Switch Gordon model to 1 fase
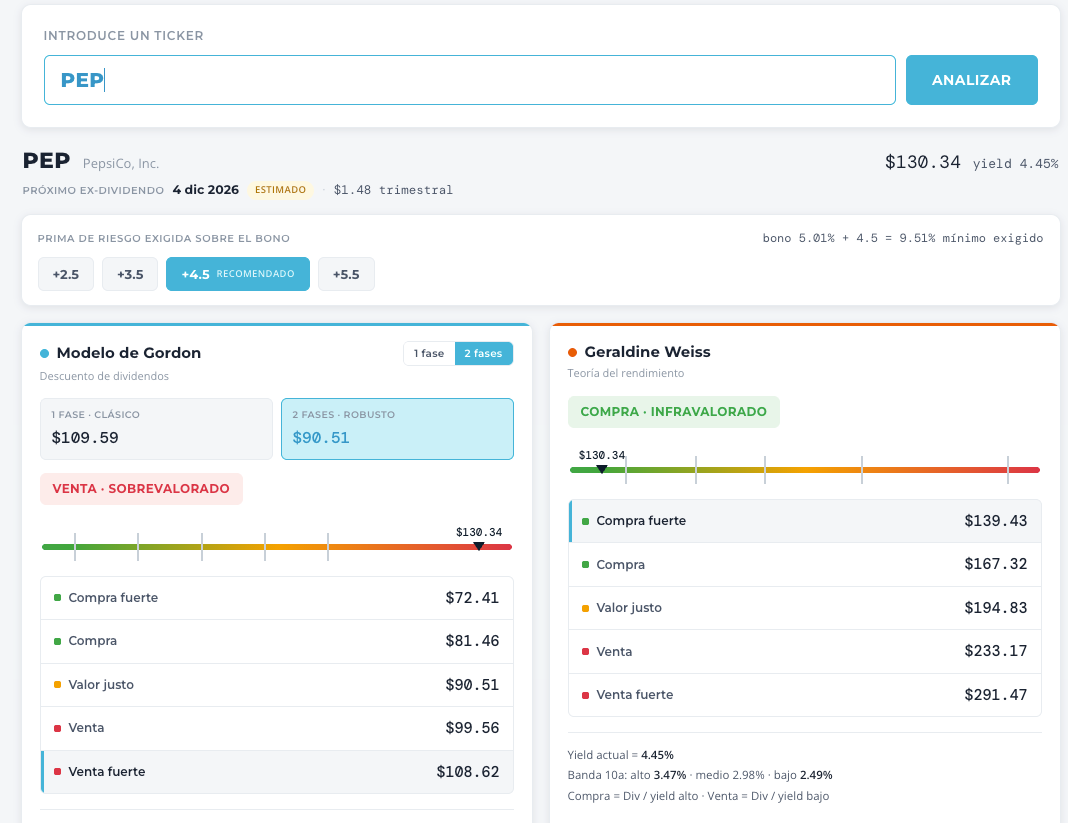The height and width of the screenshot is (823, 1068). [x=429, y=353]
